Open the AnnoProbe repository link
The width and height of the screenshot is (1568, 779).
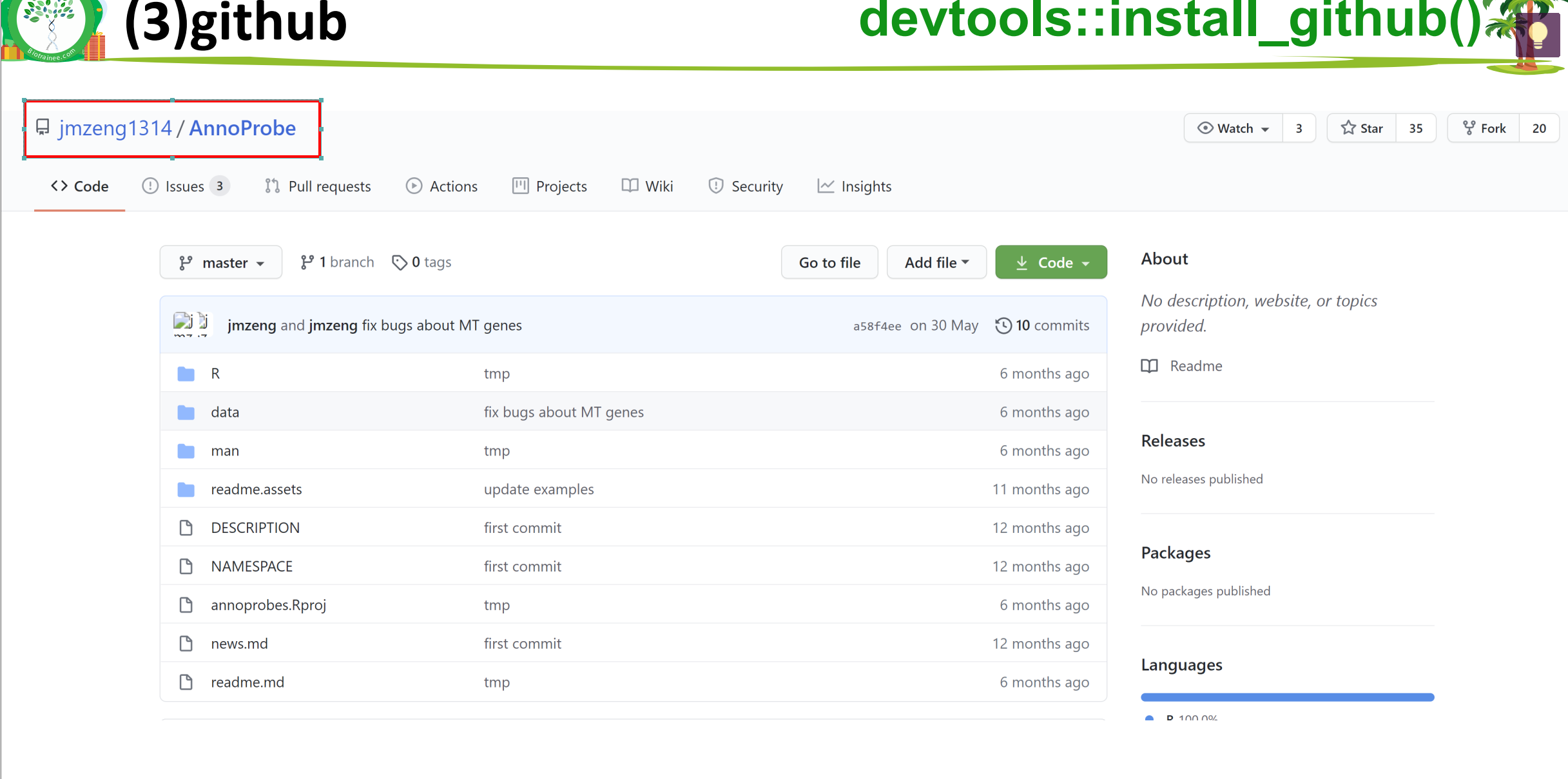click(x=242, y=128)
